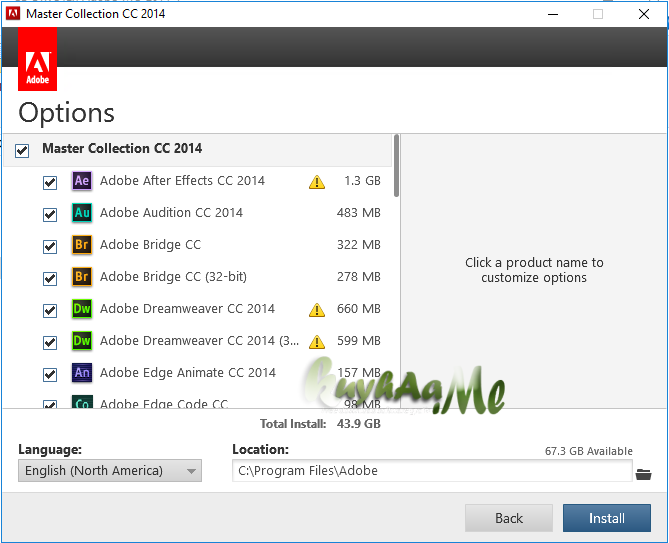This screenshot has height=543, width=669.
Task: Select Adobe Bridge CC product name
Action: click(150, 244)
